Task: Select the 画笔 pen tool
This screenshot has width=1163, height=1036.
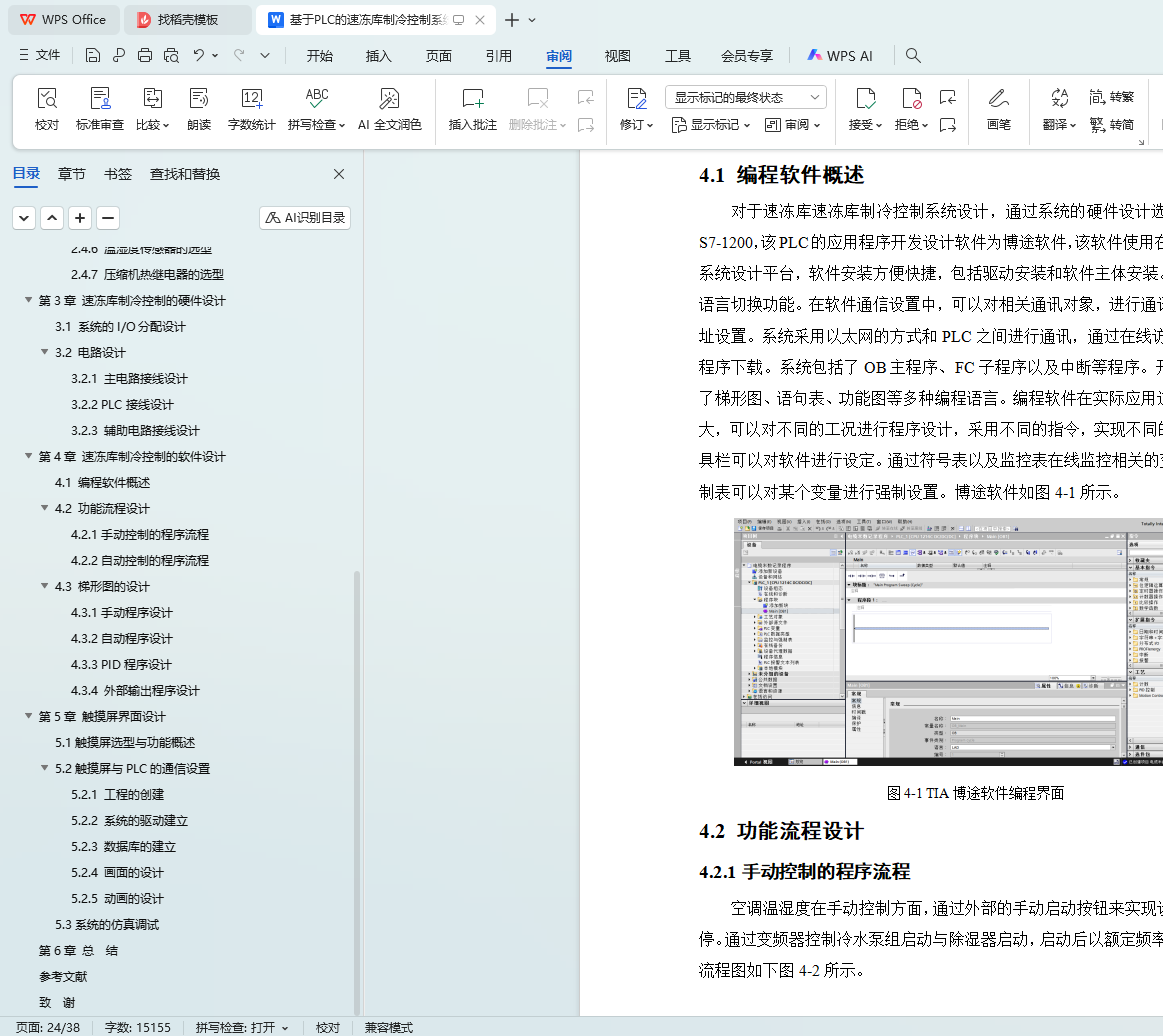Action: tap(998, 108)
